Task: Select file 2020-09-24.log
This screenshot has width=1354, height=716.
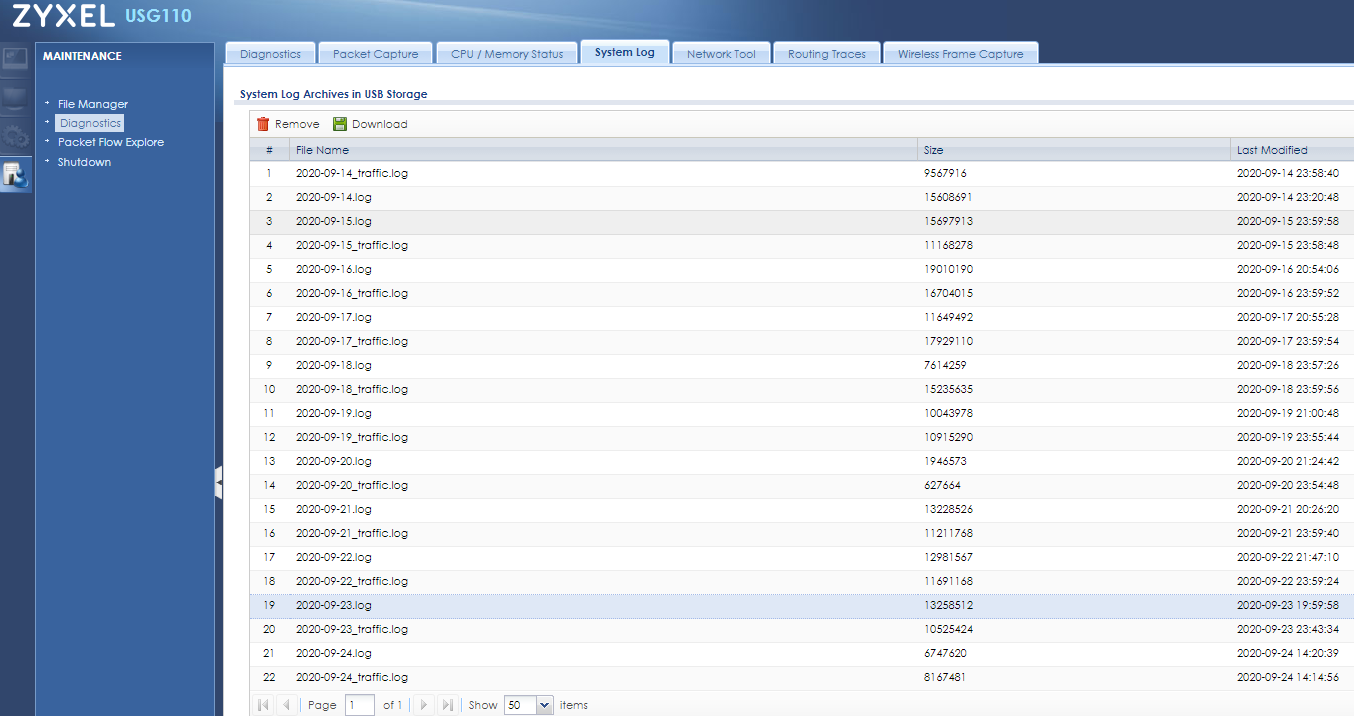Action: 334,653
